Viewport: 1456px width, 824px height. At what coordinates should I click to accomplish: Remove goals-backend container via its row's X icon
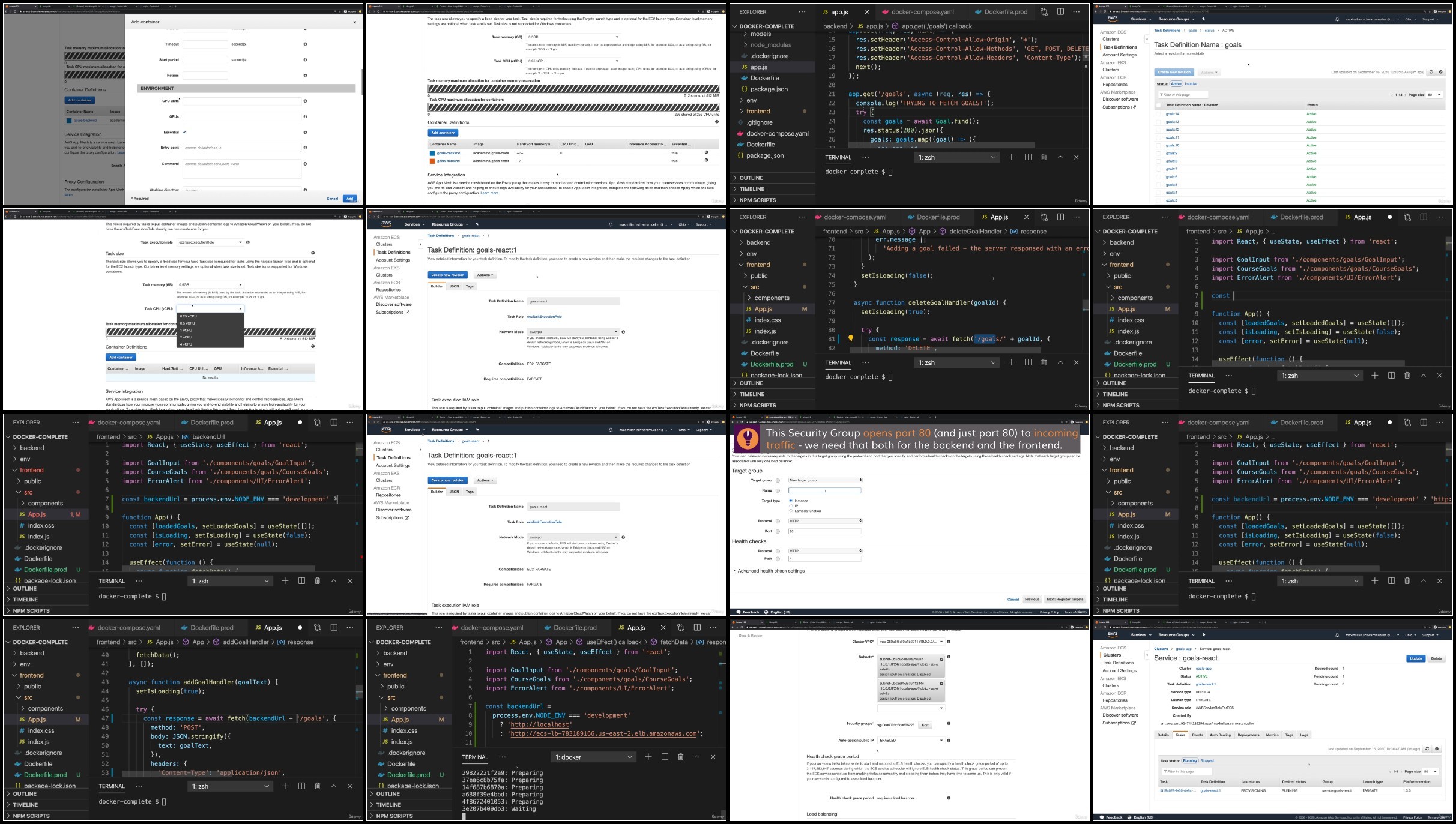point(706,152)
